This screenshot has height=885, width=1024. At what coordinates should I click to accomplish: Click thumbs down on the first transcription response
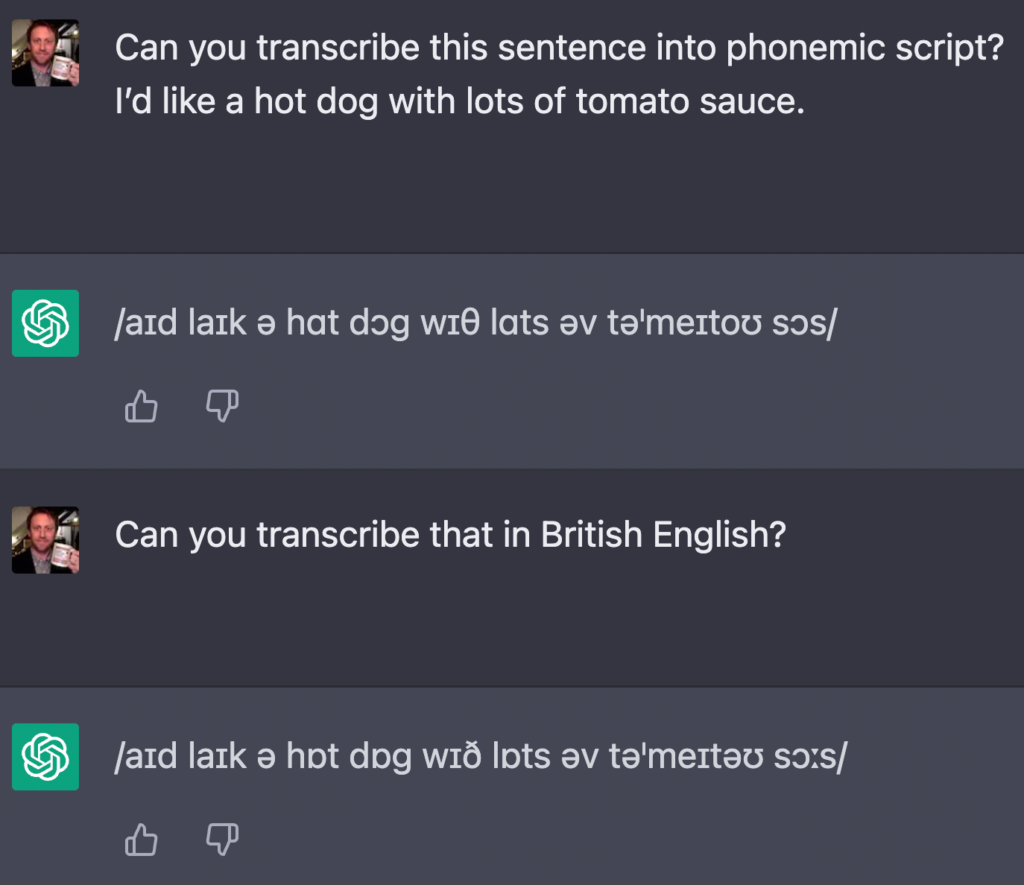click(x=222, y=406)
